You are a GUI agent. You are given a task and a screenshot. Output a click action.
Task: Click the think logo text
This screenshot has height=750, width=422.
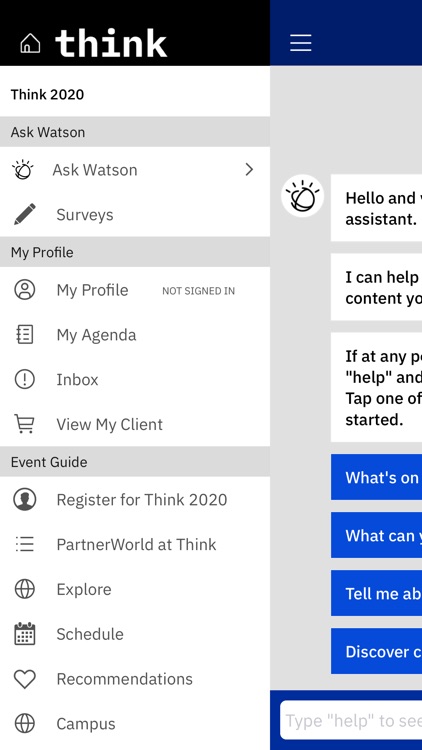(111, 43)
